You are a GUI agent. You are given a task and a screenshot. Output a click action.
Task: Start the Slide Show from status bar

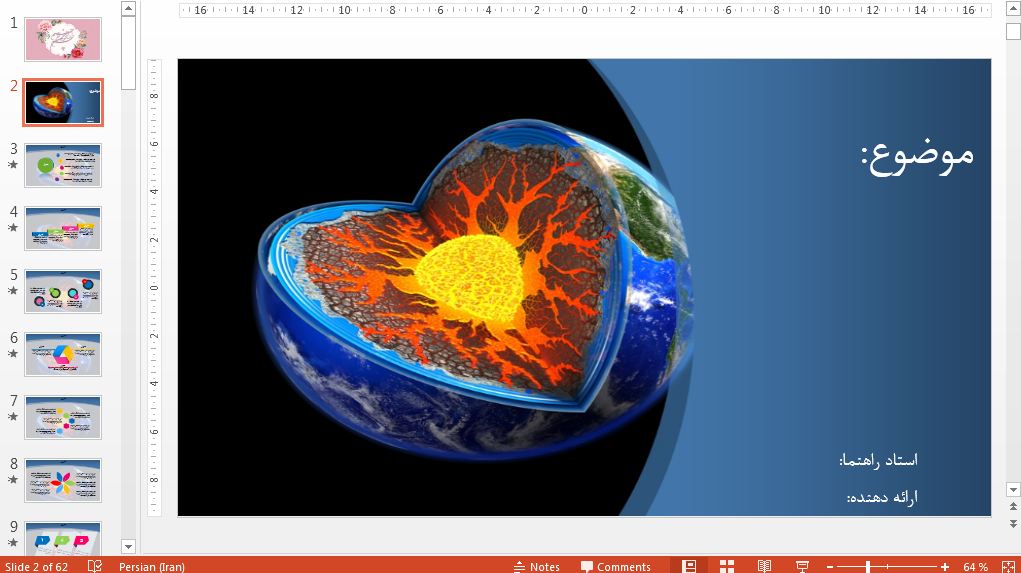click(x=802, y=566)
